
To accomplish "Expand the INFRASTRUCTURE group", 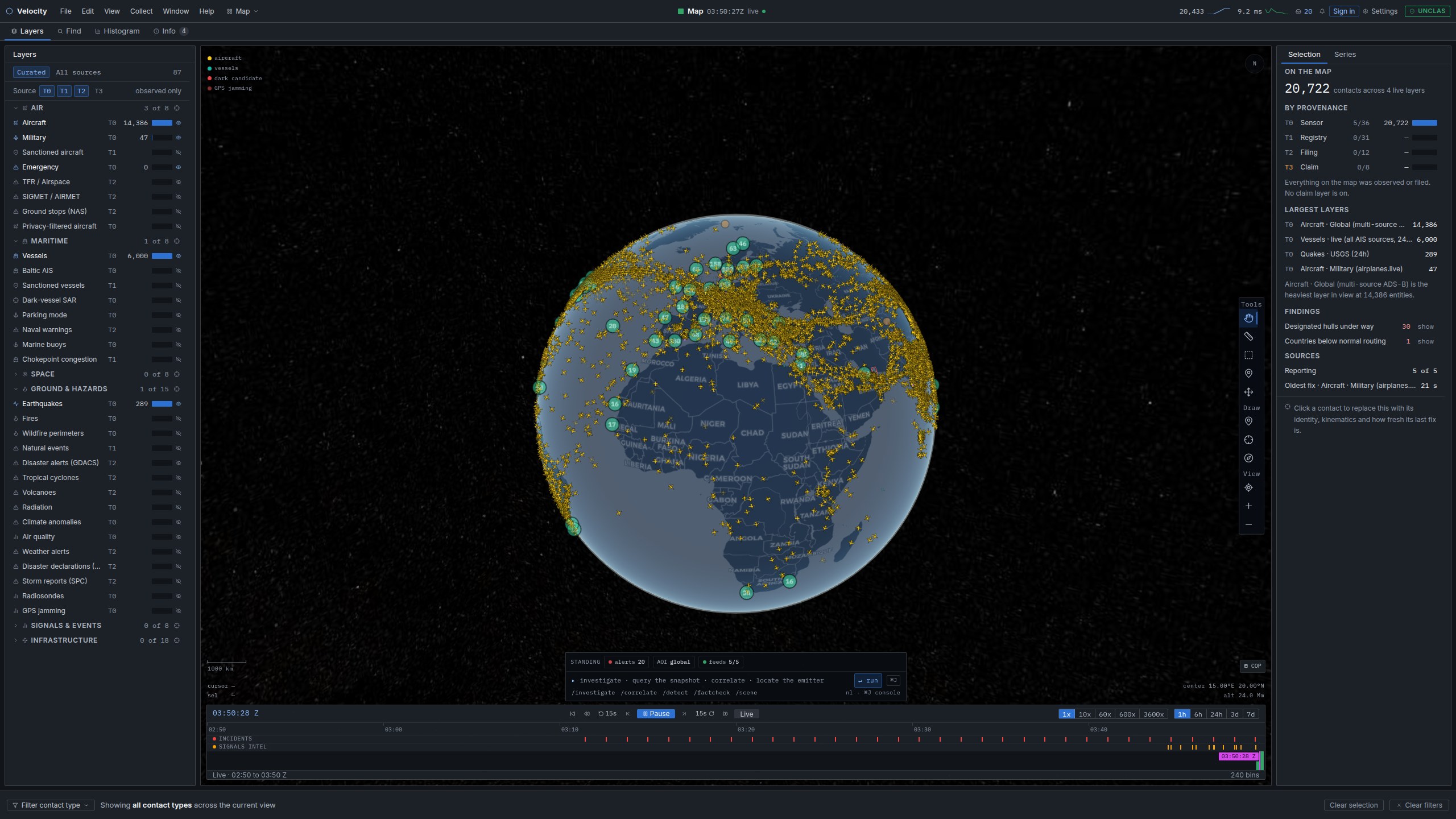I will pos(15,640).
